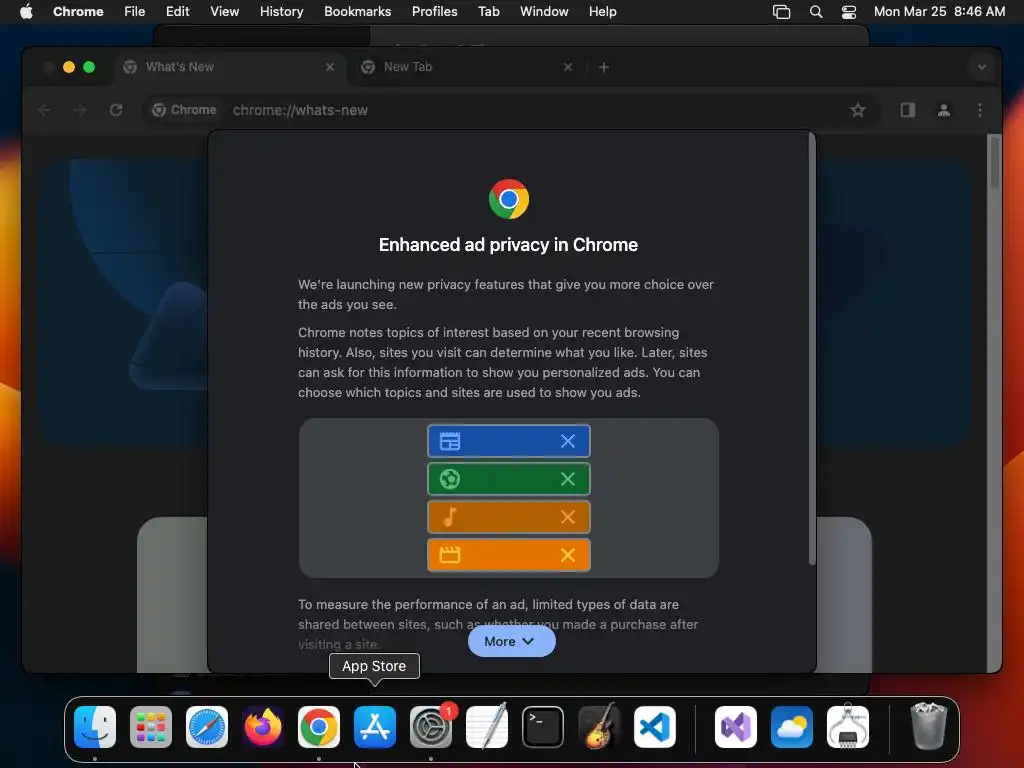Go back in Chrome
The height and width of the screenshot is (768, 1024).
click(x=44, y=110)
